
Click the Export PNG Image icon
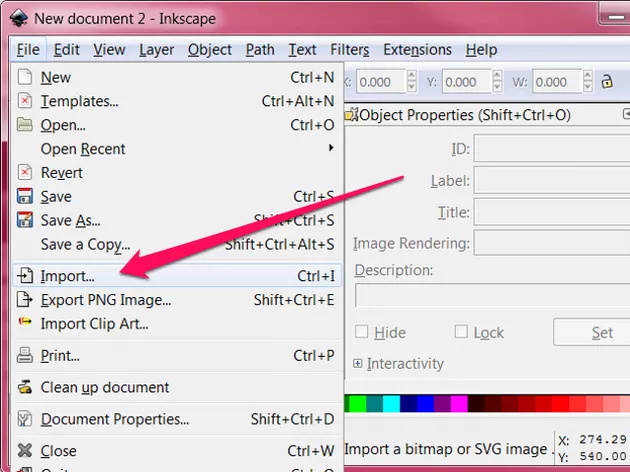pyautogui.click(x=25, y=299)
